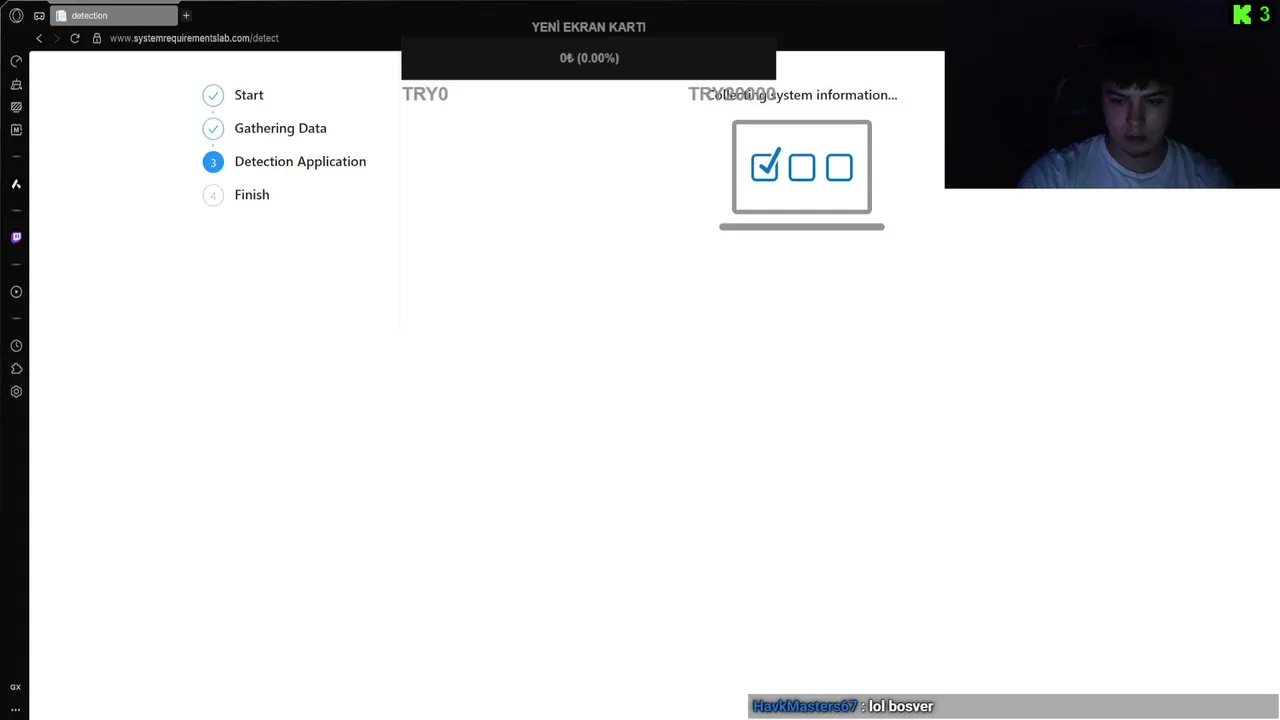This screenshot has width=1280, height=720.
Task: Open History clock in sidebar
Action: click(x=16, y=346)
